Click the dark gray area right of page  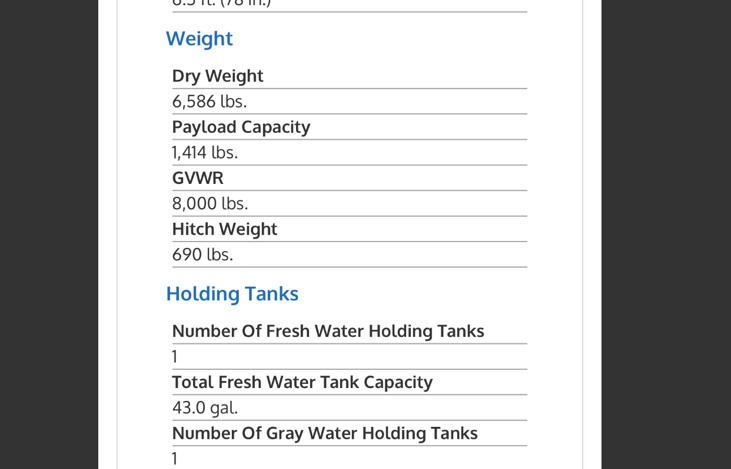666,234
